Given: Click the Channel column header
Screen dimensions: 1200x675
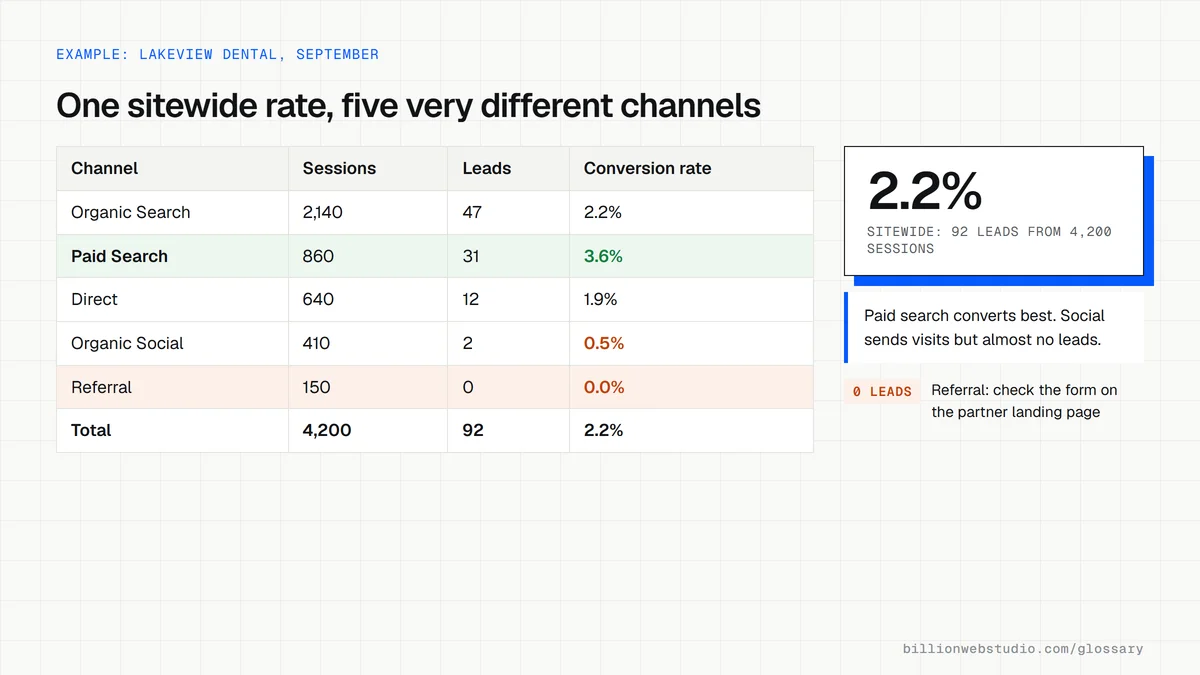Looking at the screenshot, I should coord(172,168).
